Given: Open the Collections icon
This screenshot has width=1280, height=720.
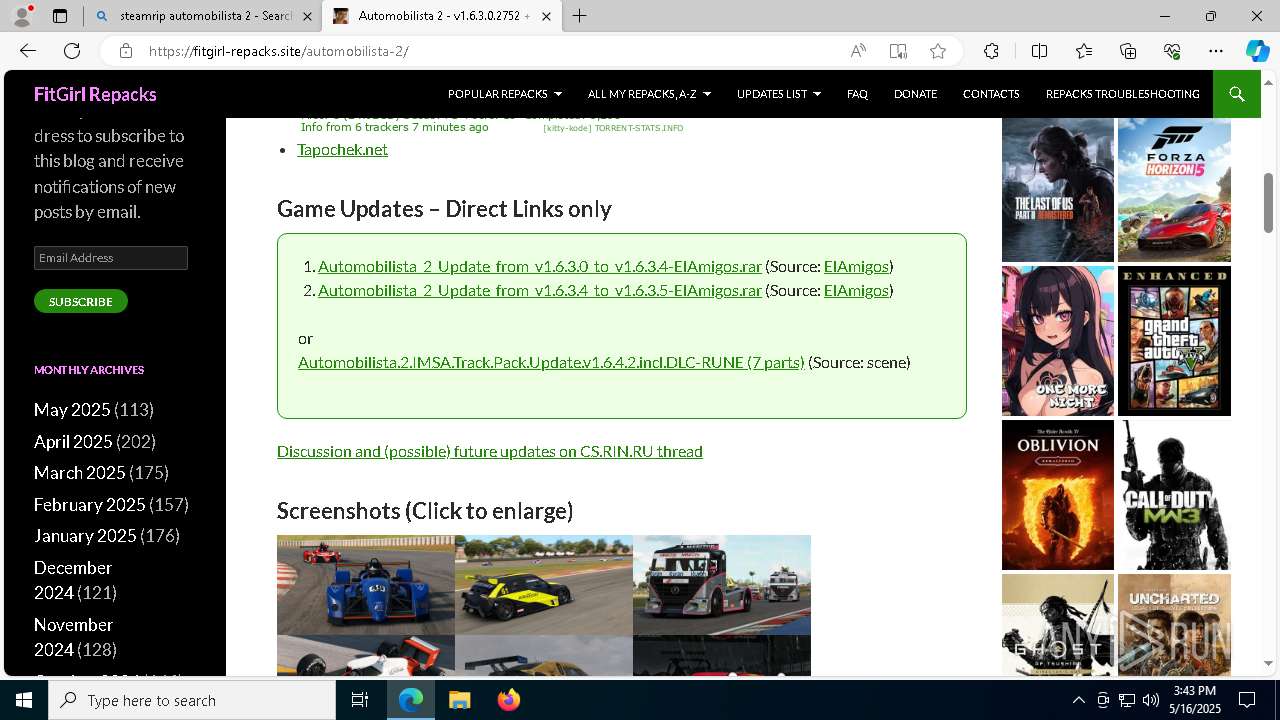Looking at the screenshot, I should point(1128,51).
